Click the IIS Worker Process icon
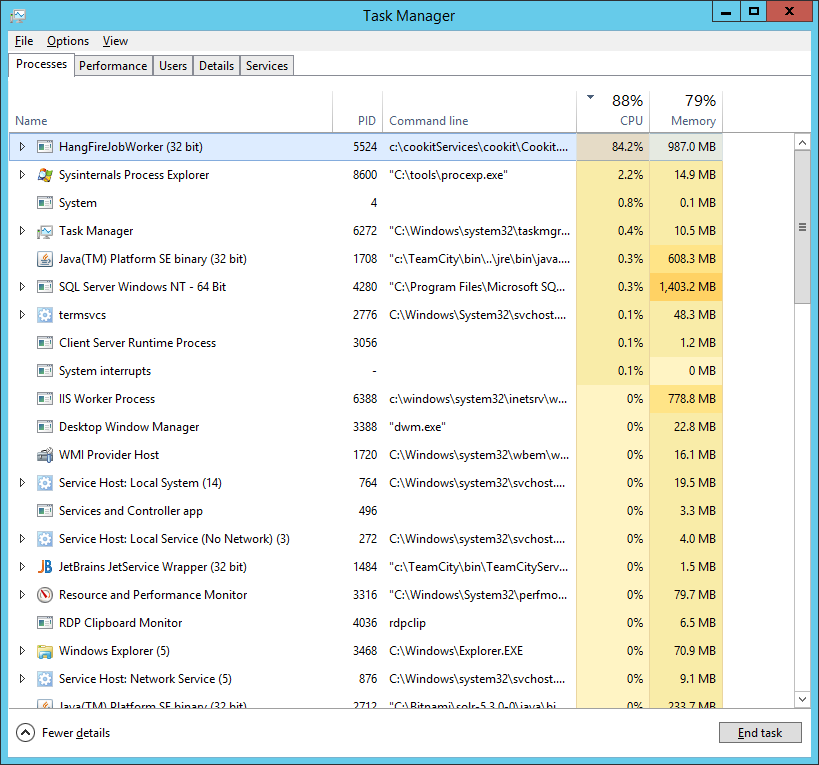Image resolution: width=819 pixels, height=765 pixels. 45,399
